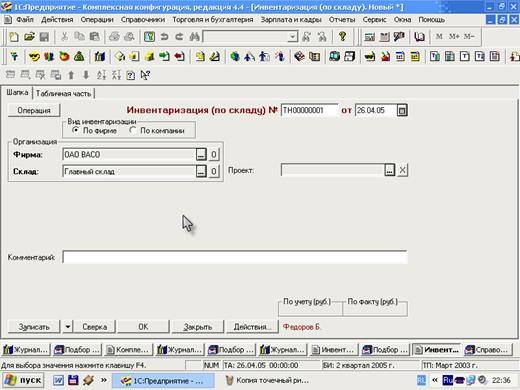Viewport: 520px width, 390px height.
Task: Click the Закрыть button
Action: 198,327
